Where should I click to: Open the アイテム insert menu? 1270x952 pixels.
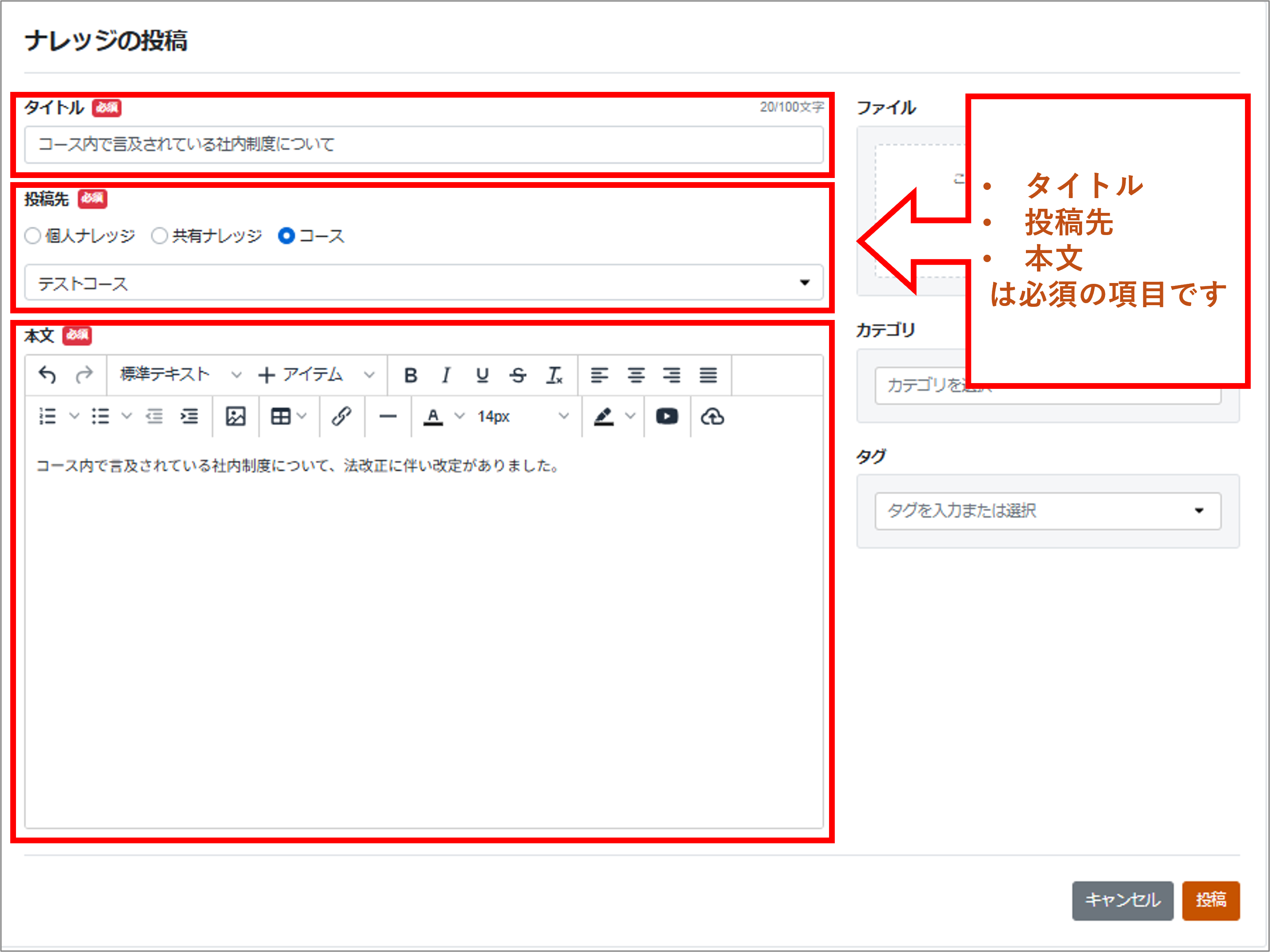[315, 375]
